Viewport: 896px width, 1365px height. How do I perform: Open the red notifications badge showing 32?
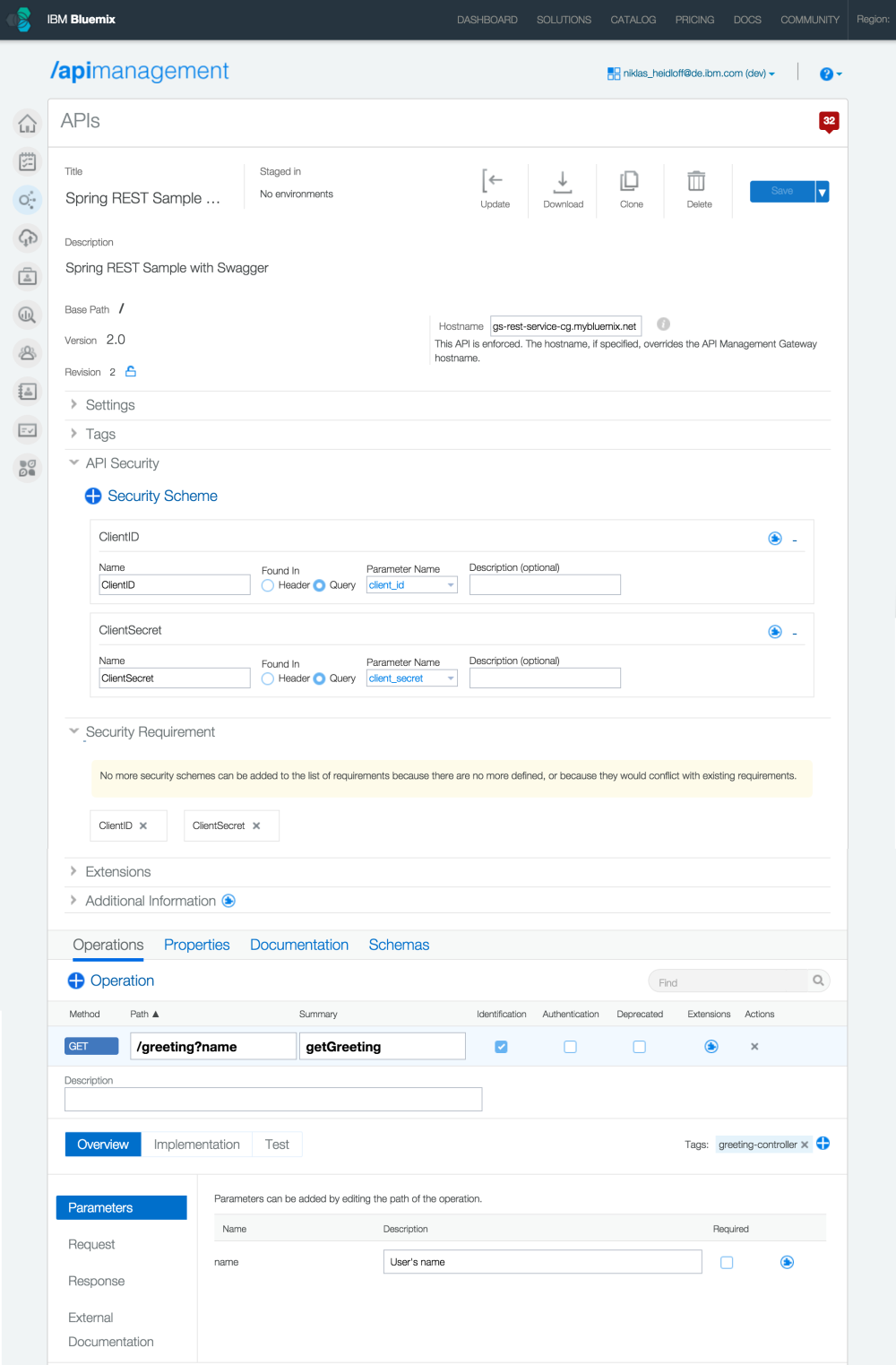[x=829, y=121]
